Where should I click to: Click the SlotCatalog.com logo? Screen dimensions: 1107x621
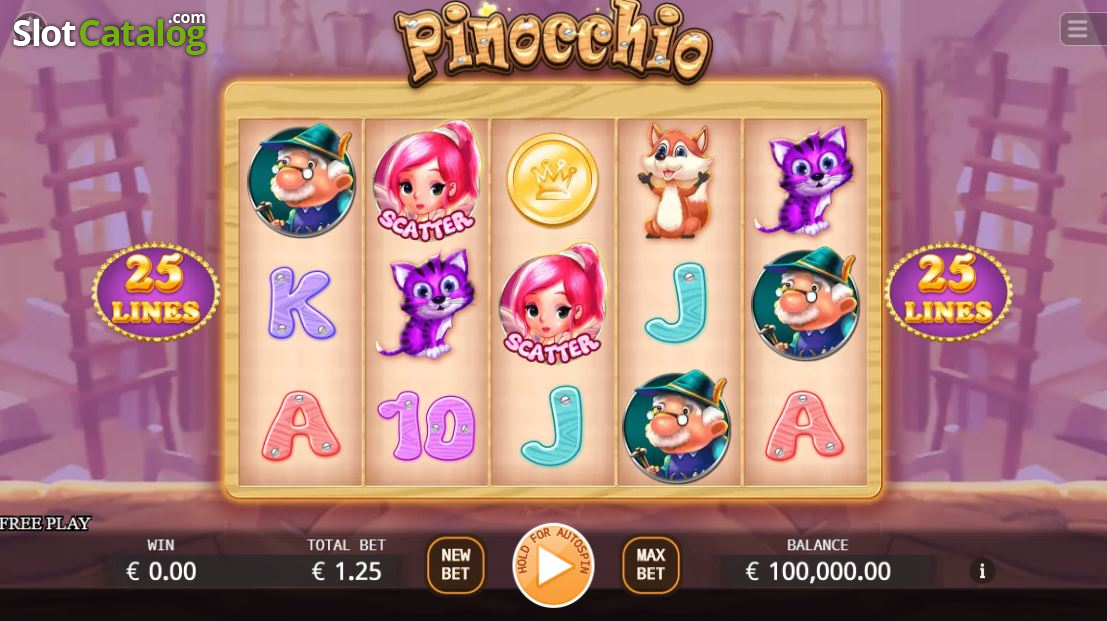[109, 32]
